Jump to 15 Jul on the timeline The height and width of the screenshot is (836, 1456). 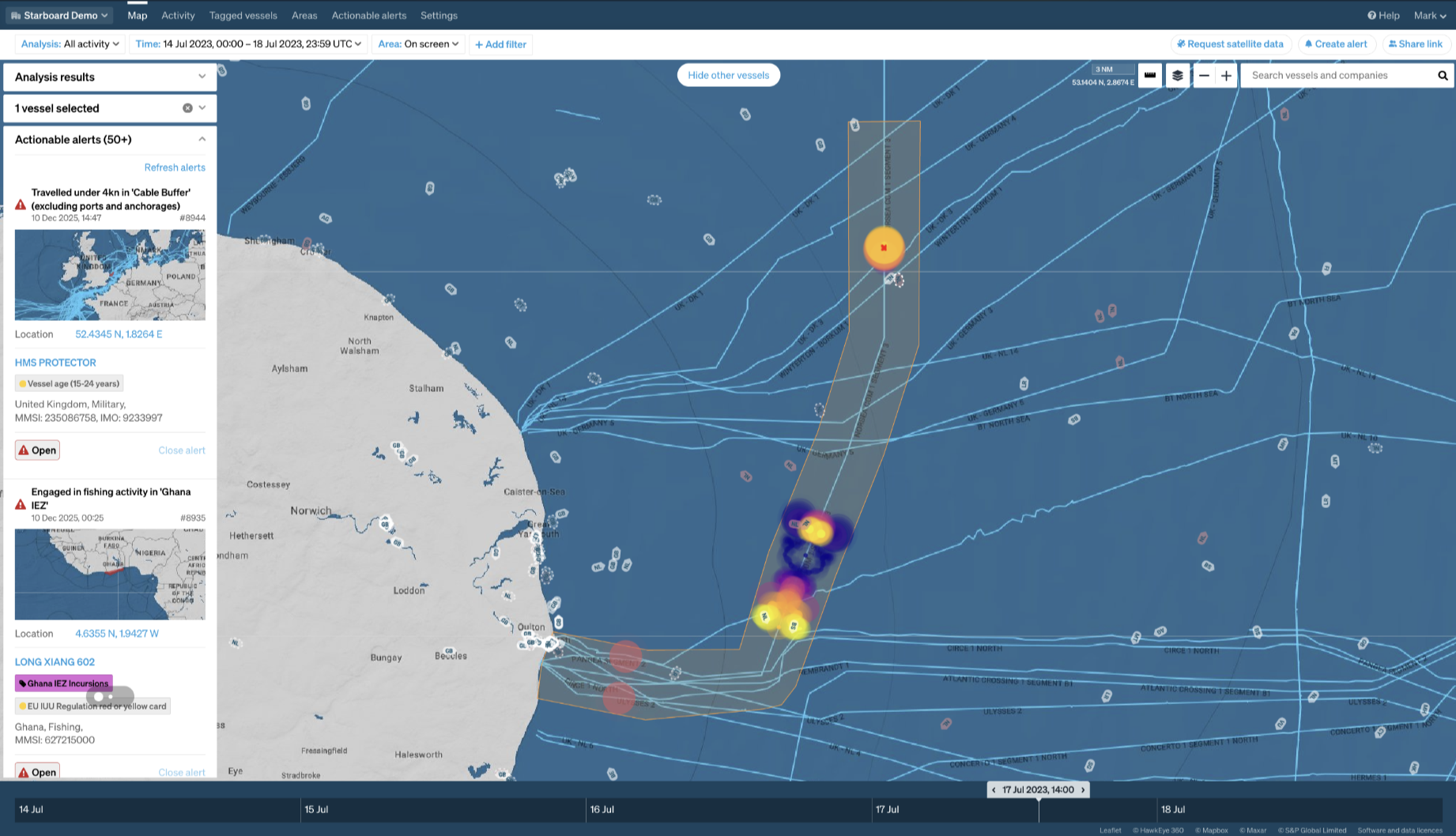coord(316,809)
